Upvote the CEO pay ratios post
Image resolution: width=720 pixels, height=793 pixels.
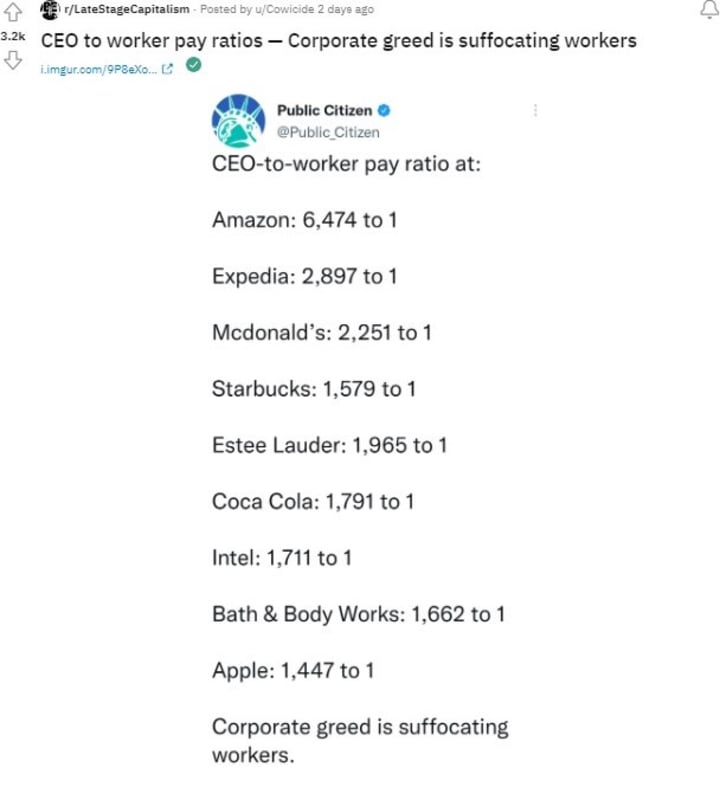coord(13,12)
